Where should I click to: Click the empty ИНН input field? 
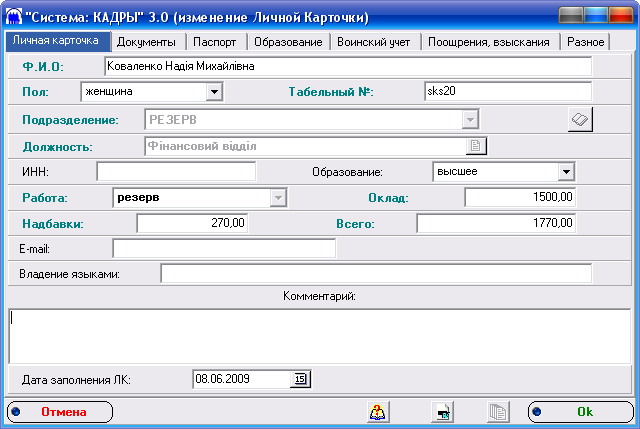(x=176, y=171)
